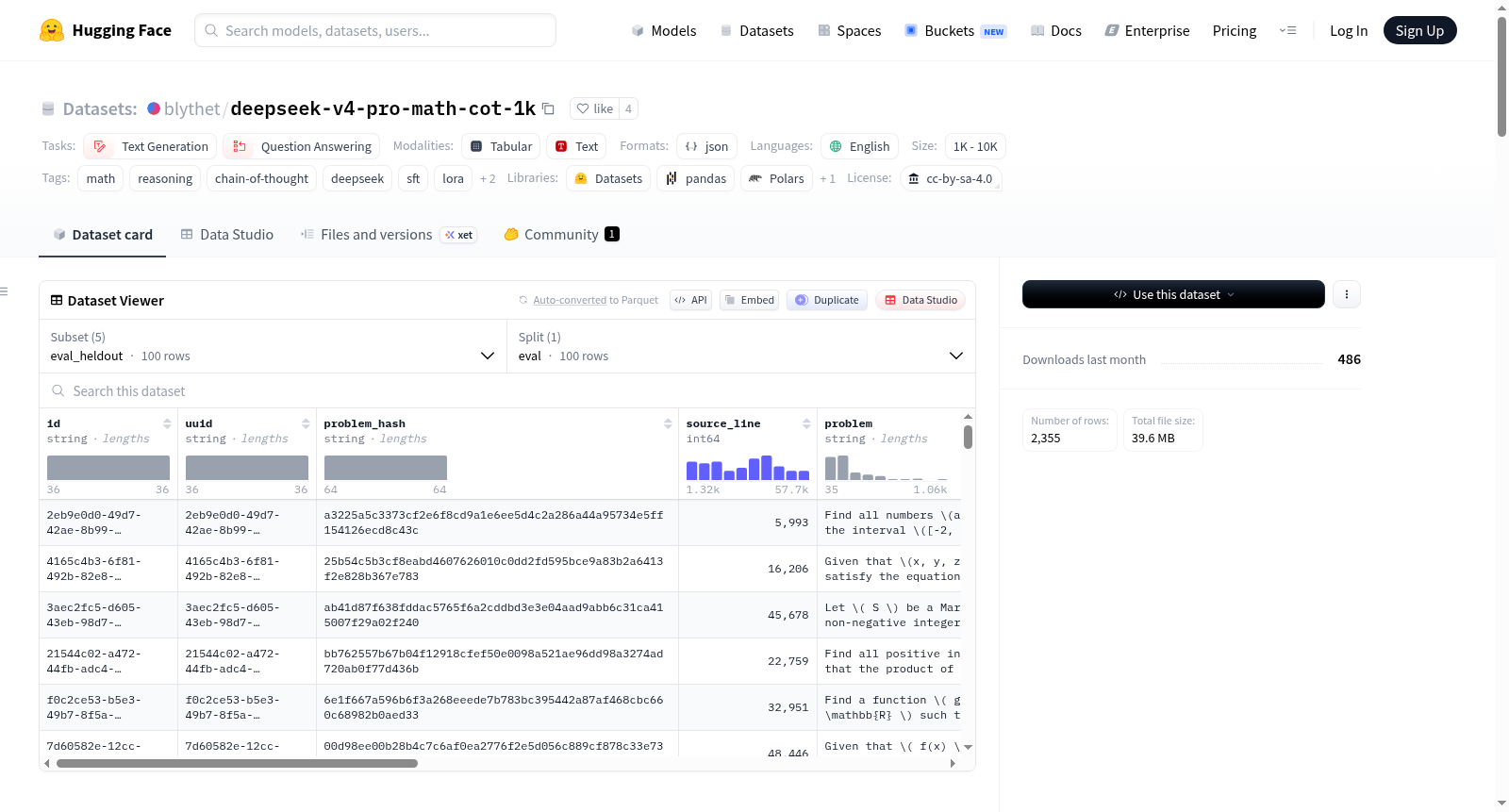Image resolution: width=1509 pixels, height=812 pixels.
Task: Click the Duplicate button
Action: (827, 300)
